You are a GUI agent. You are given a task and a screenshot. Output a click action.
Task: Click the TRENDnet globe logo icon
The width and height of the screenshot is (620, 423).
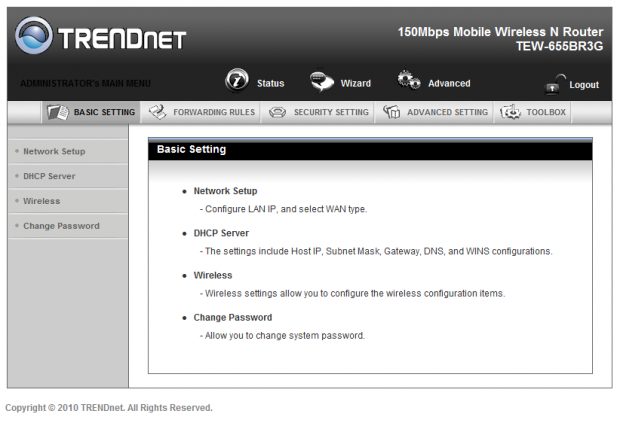point(34,35)
